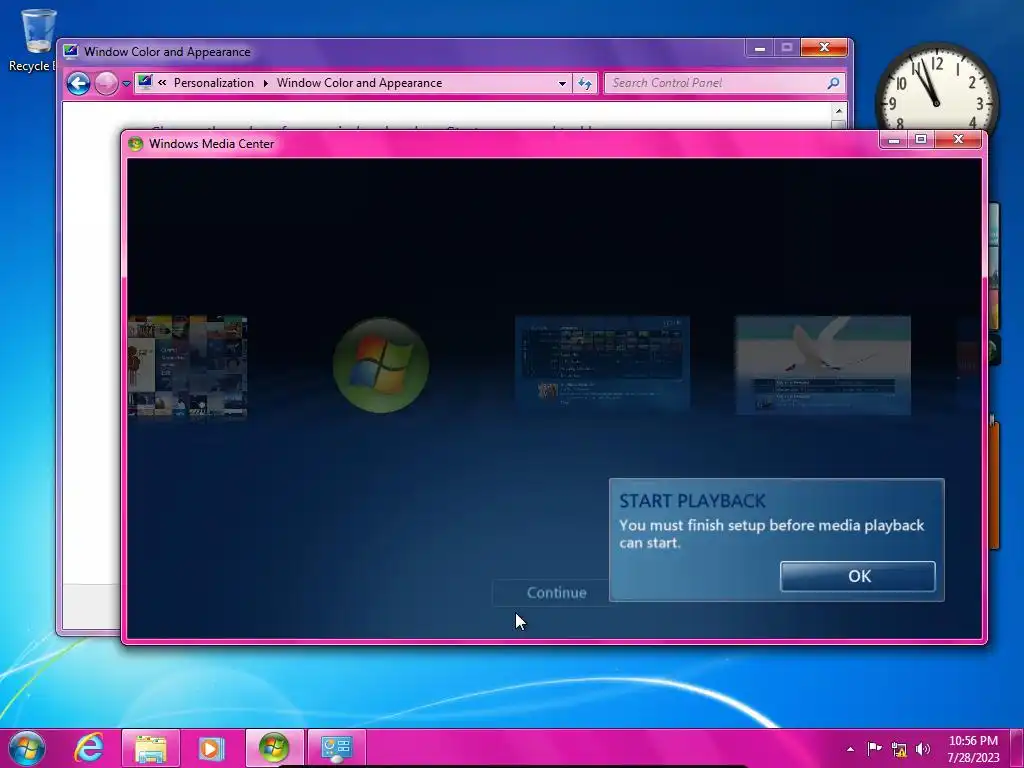Switch to Control Panel taskbar button
1024x768 pixels.
337,748
